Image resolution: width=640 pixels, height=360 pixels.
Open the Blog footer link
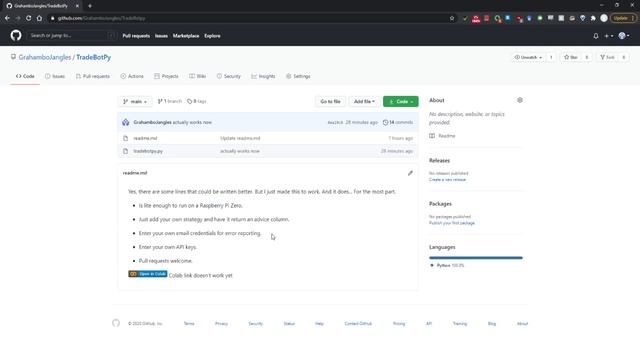click(x=492, y=324)
